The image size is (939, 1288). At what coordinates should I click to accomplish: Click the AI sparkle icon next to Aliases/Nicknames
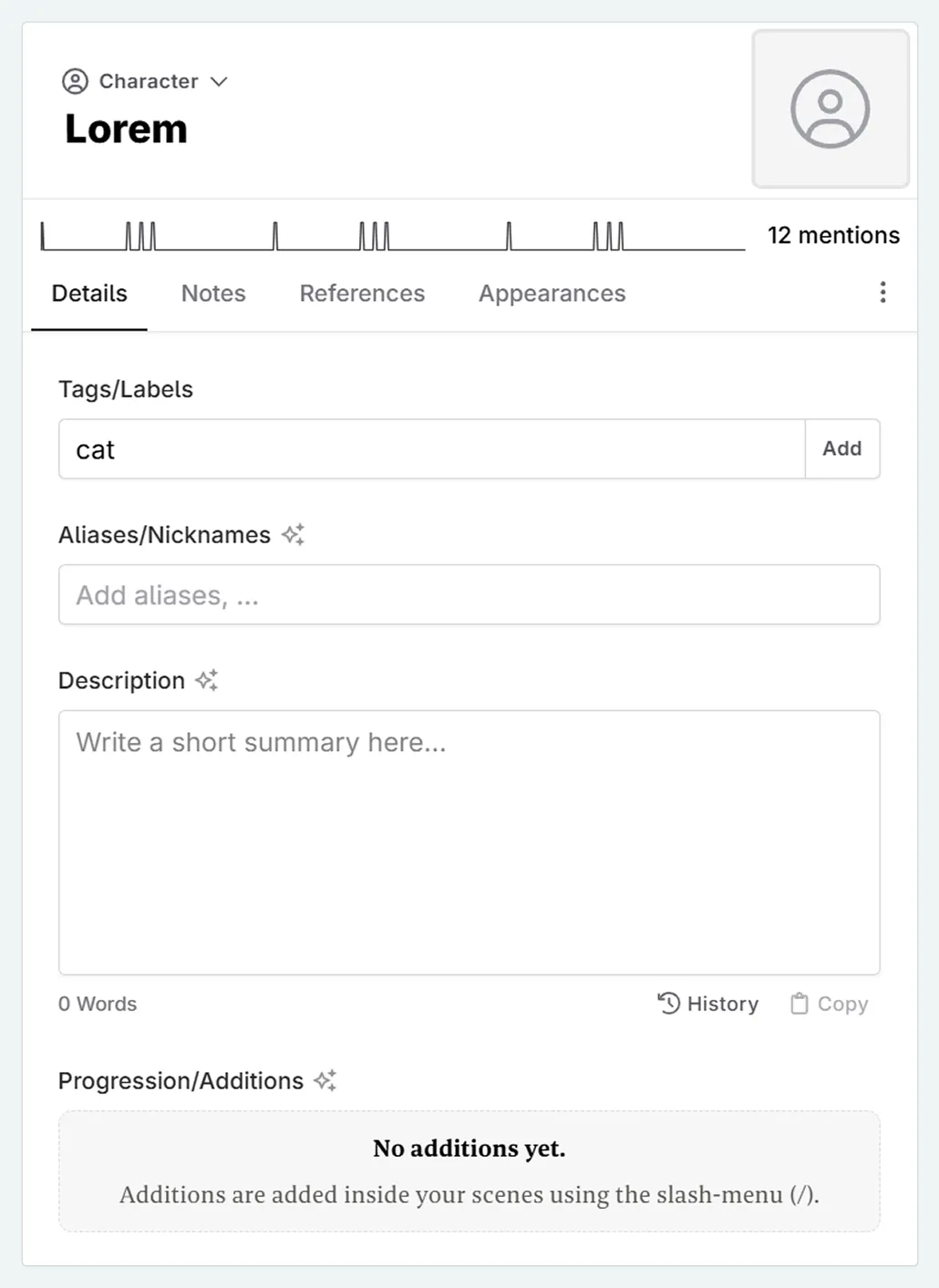click(294, 534)
